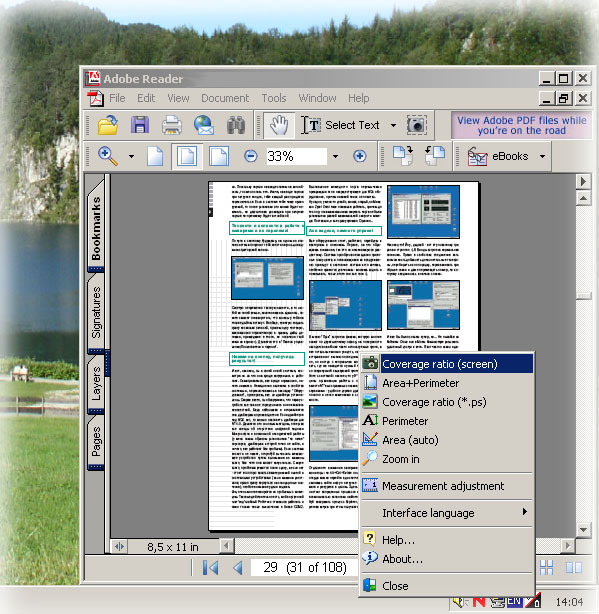Toggle Fit Page view button
Screen dimensions: 599x614
(187, 156)
